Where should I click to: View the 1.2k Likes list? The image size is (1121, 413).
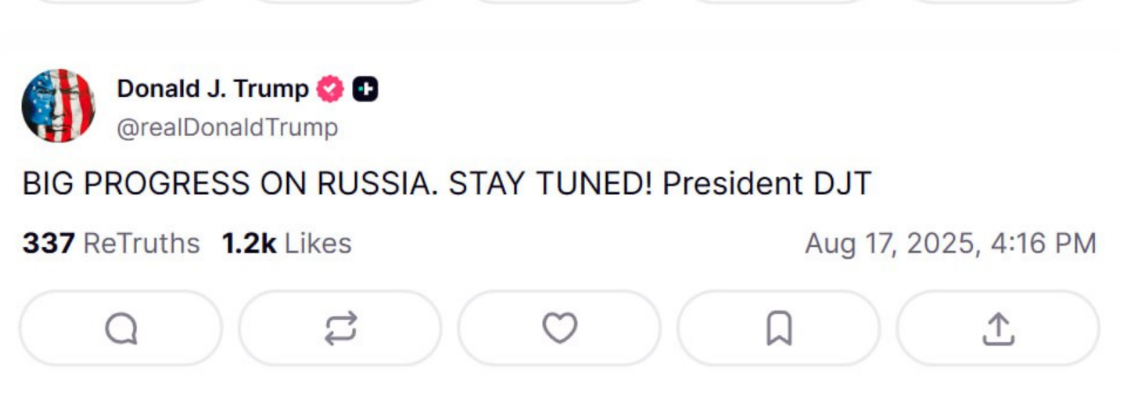(x=286, y=243)
